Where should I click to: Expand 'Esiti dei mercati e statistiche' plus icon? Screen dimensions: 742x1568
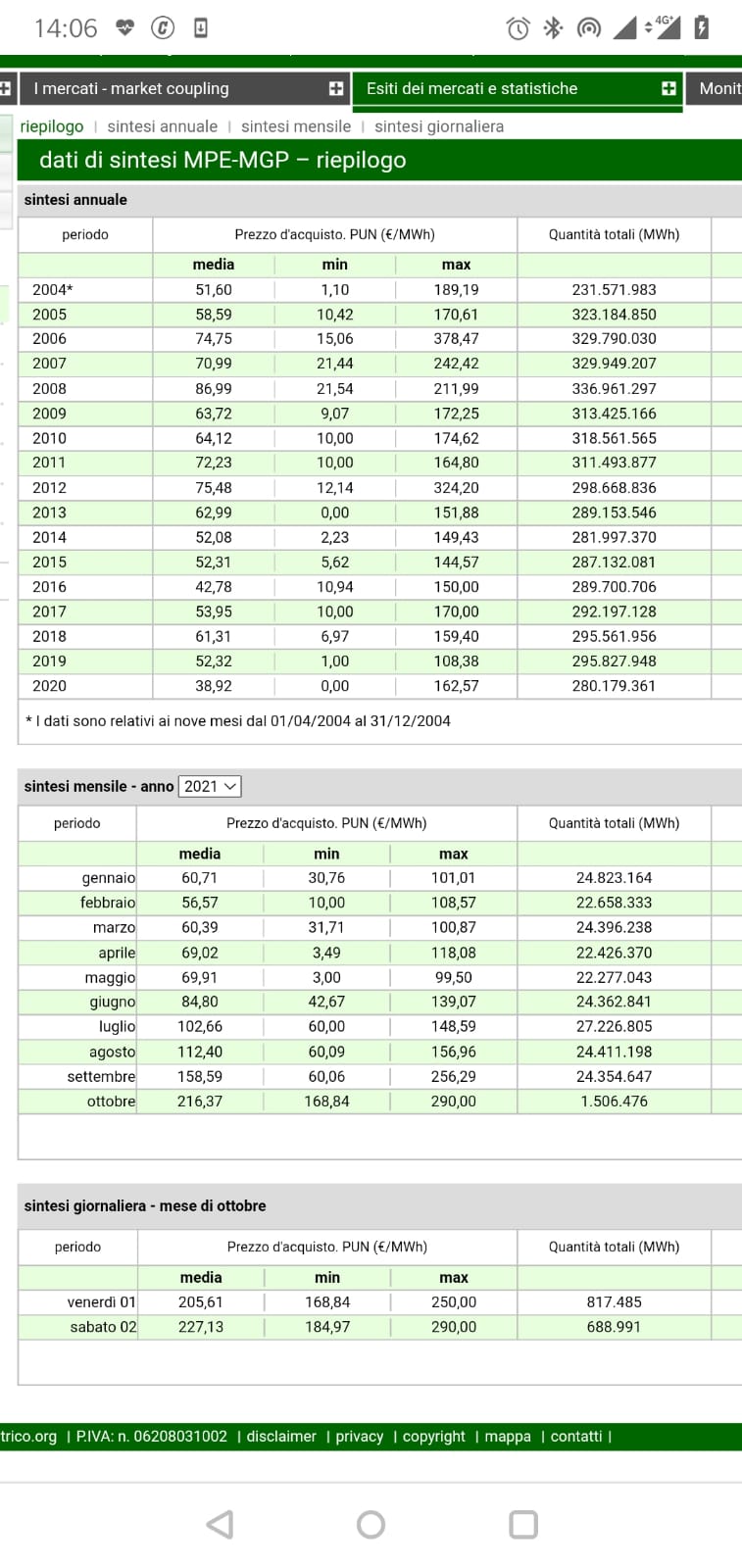click(x=668, y=88)
